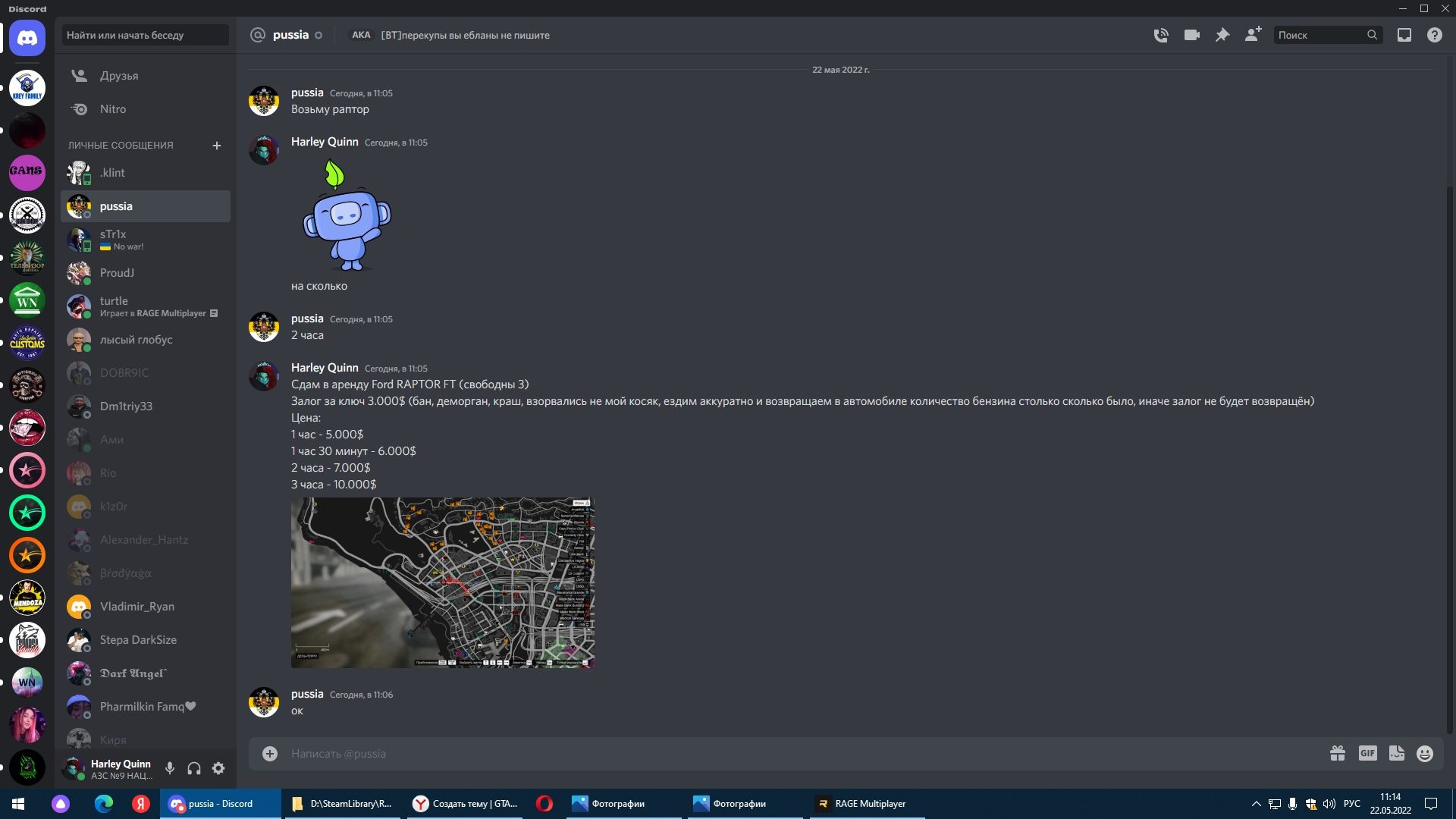Viewport: 1456px width, 819px height.
Task: Start a video call
Action: pos(1192,35)
